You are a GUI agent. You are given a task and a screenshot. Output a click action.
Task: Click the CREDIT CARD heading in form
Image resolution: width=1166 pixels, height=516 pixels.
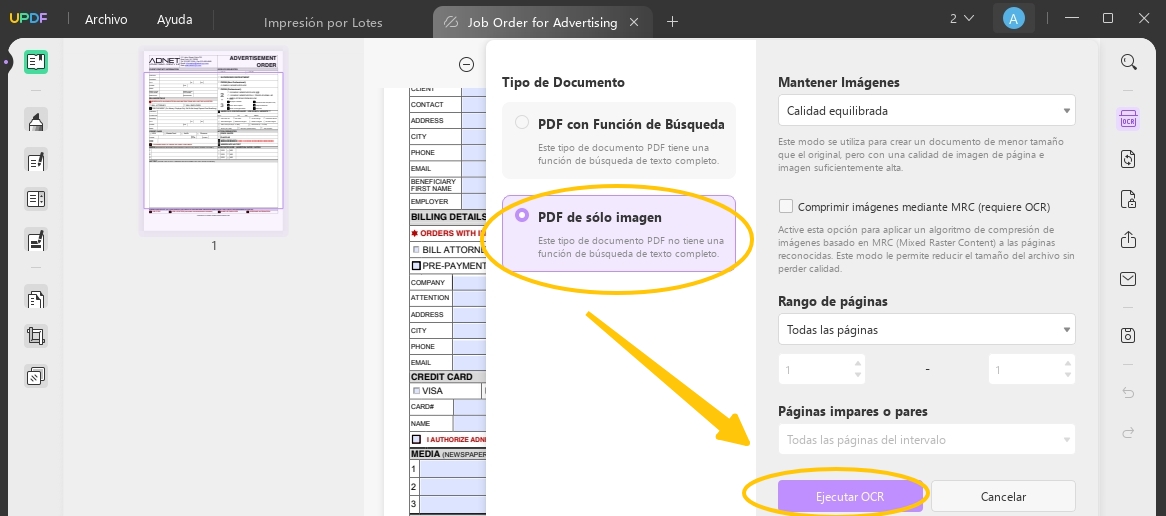pos(442,377)
